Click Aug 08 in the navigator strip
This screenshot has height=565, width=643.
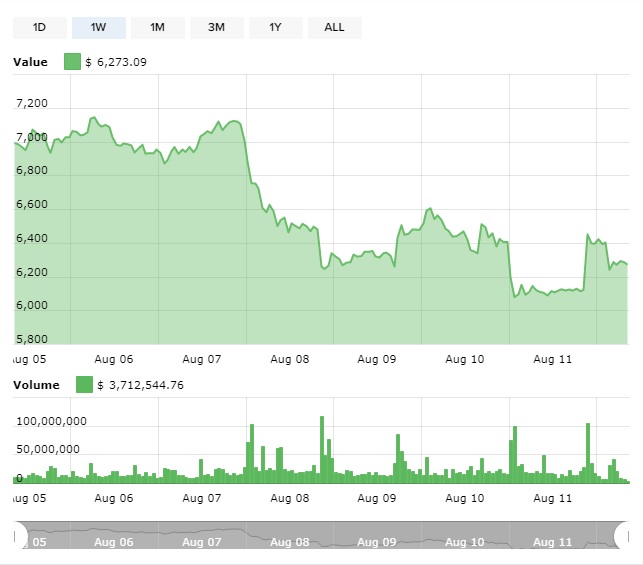[289, 542]
